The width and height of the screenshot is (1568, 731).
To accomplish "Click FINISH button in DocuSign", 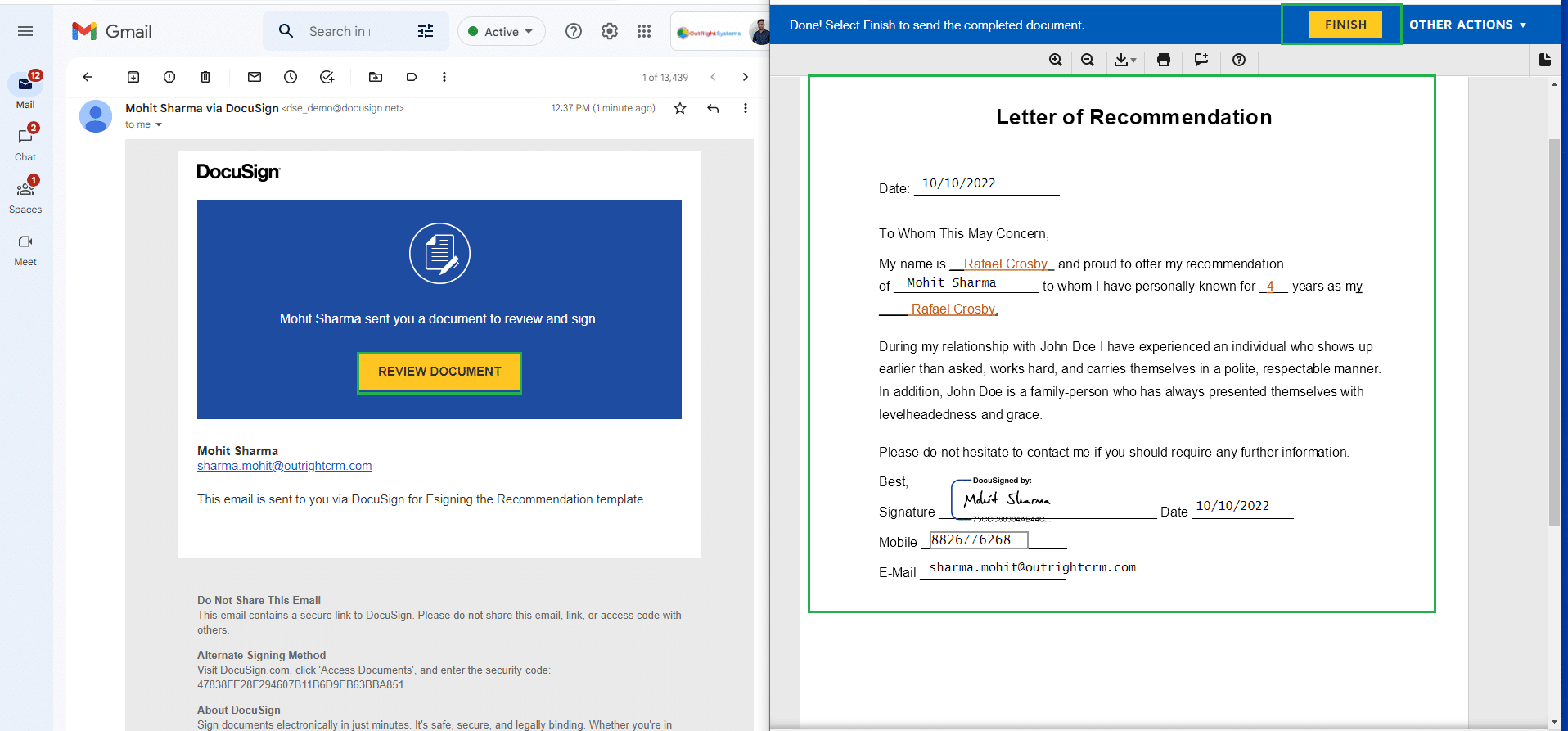I will pos(1345,25).
